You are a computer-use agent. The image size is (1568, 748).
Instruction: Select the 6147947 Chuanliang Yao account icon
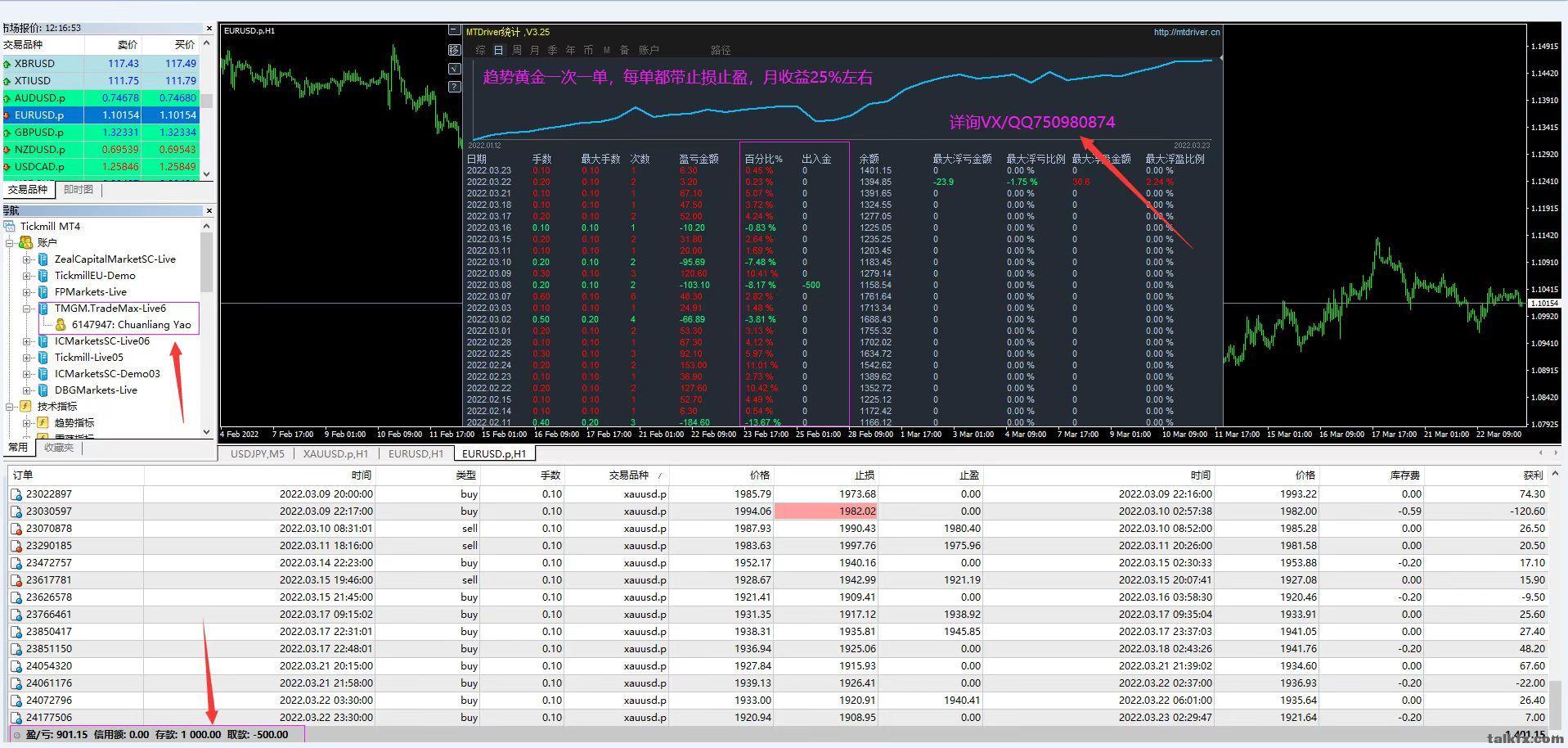pyautogui.click(x=61, y=325)
